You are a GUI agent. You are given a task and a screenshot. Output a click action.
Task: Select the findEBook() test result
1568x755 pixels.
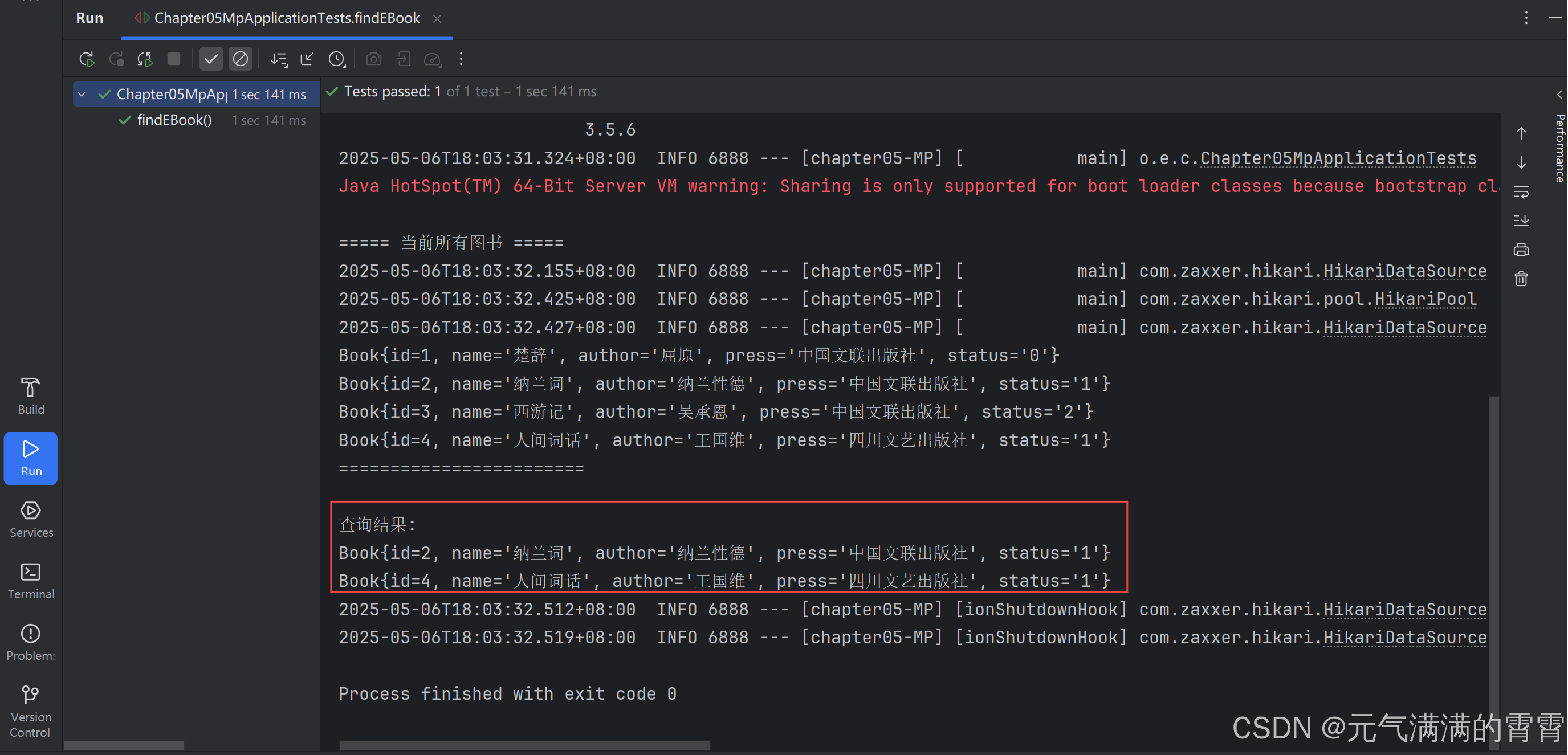(x=174, y=120)
